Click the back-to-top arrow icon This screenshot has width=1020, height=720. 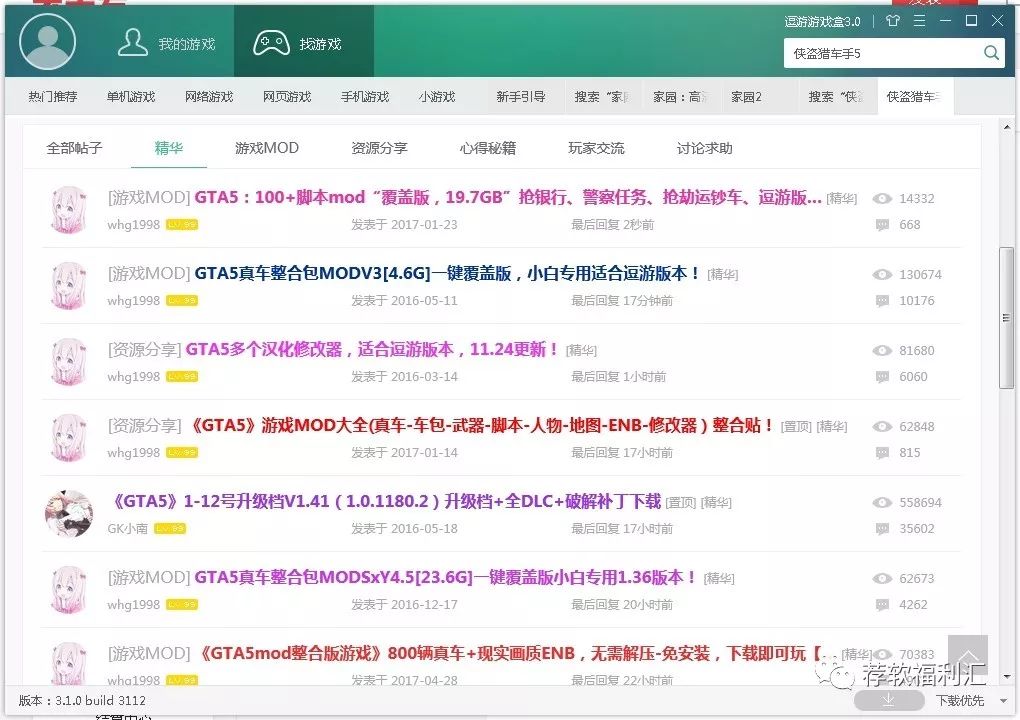point(970,657)
